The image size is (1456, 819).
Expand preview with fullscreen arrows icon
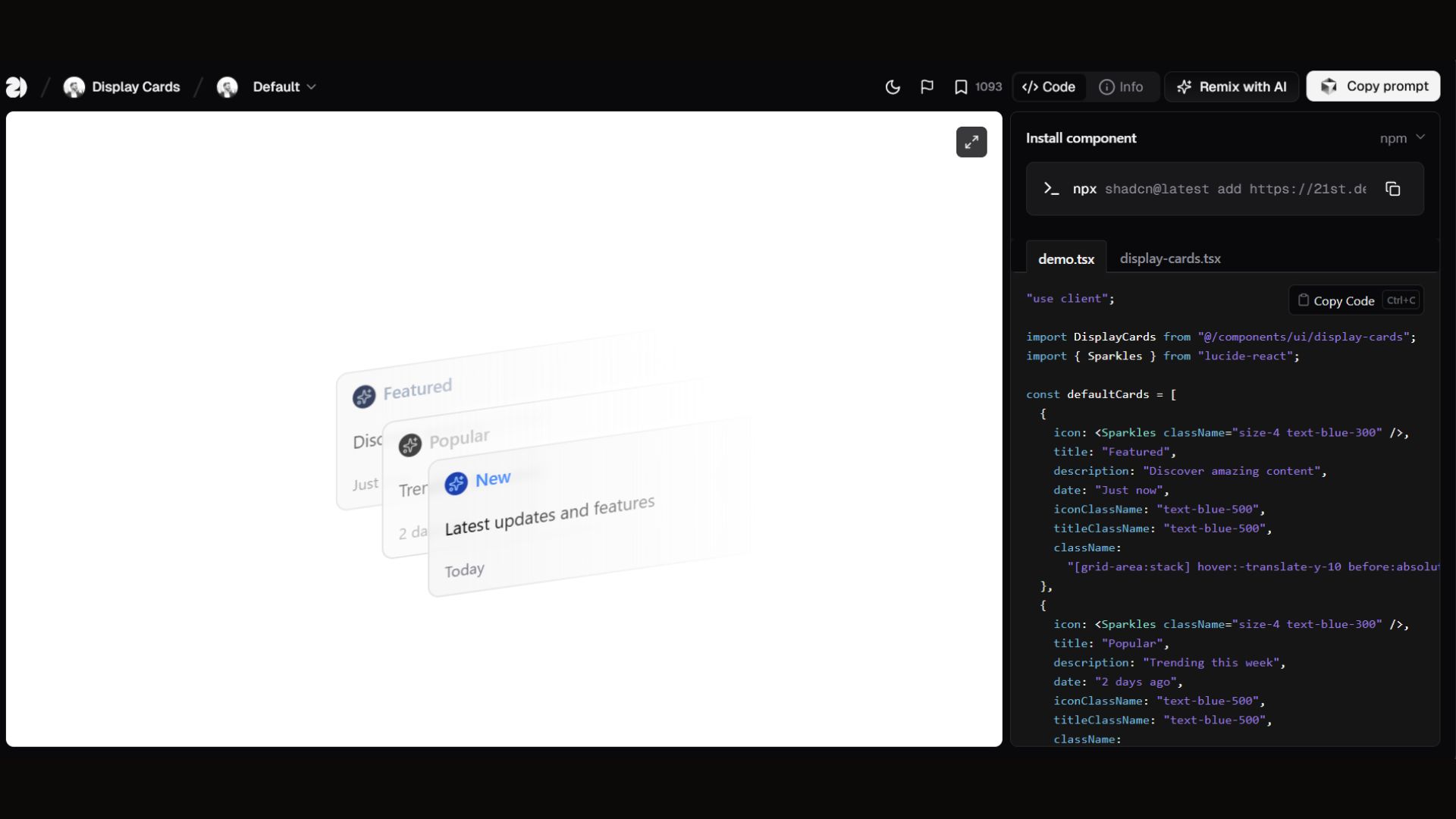[x=971, y=142]
